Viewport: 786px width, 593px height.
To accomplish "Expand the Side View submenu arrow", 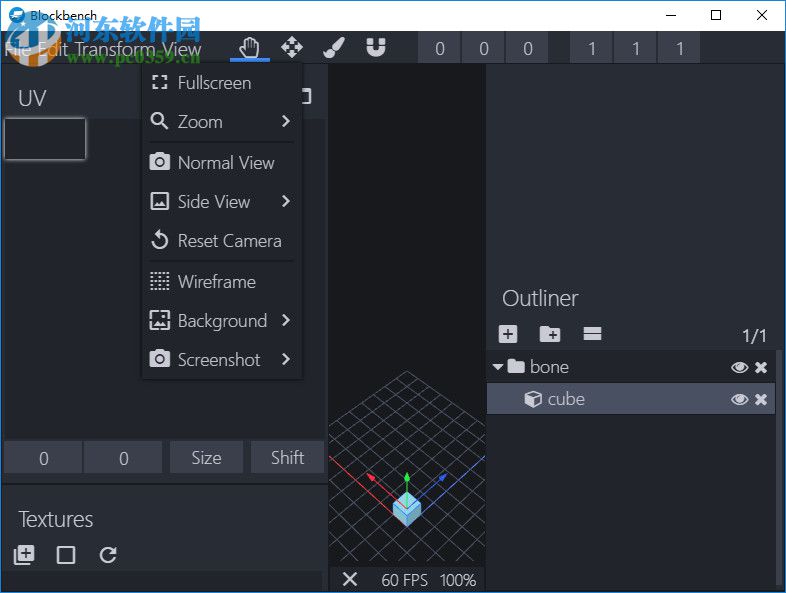I will [x=286, y=202].
